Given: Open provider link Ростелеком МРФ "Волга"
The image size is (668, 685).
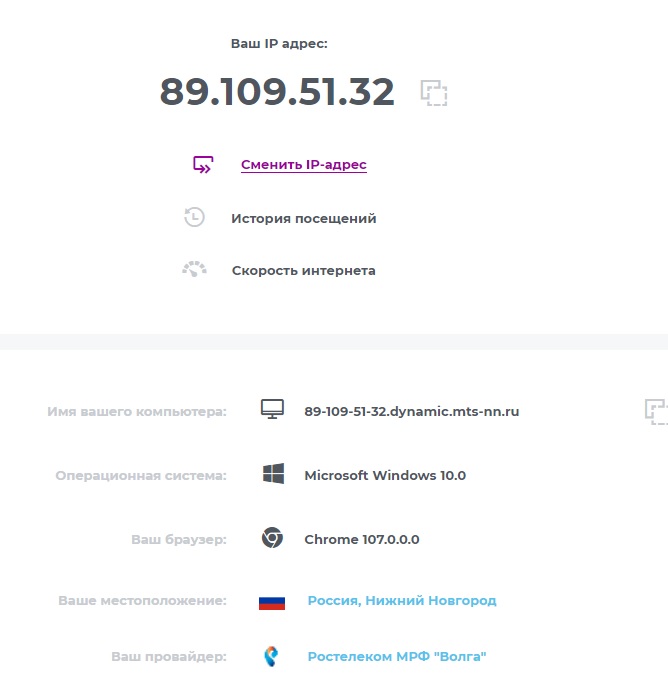Looking at the screenshot, I should point(396,657).
